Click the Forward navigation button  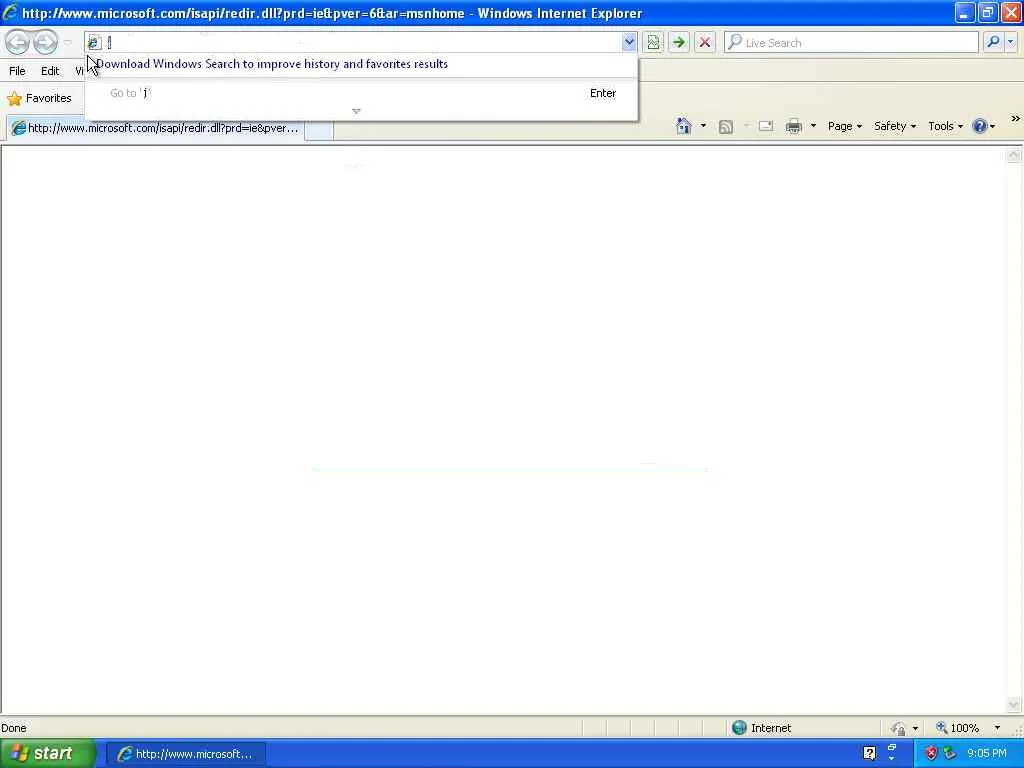(45, 42)
